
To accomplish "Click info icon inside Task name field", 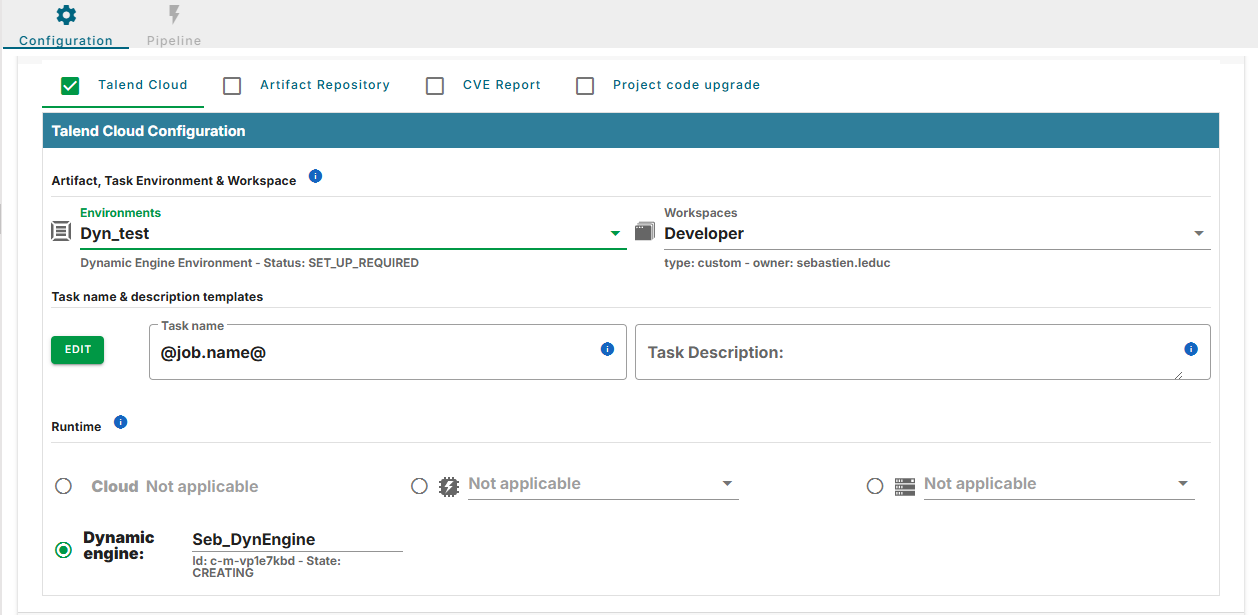I will [x=607, y=349].
